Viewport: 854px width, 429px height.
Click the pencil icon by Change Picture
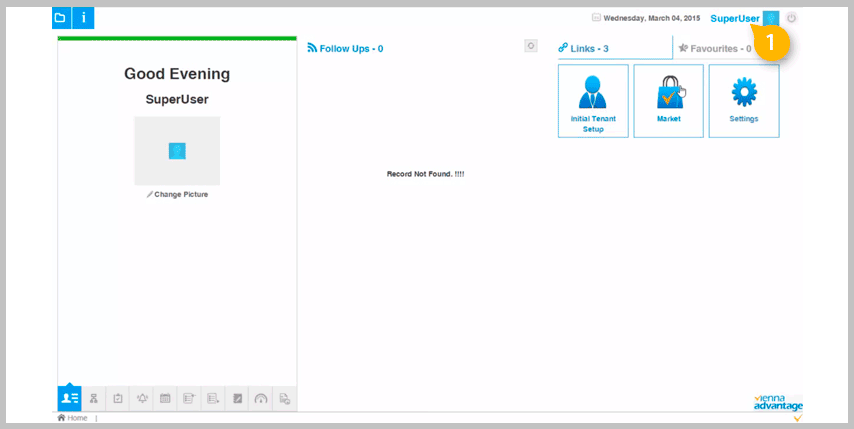point(150,194)
